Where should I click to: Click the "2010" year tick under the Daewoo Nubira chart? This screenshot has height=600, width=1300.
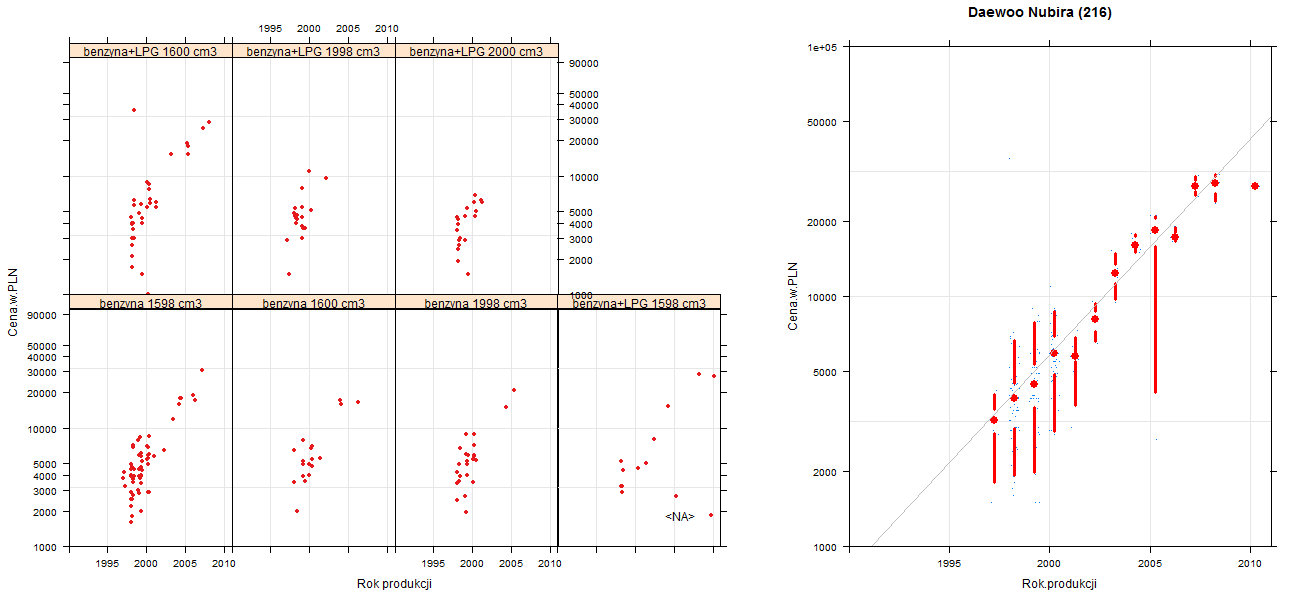tap(1250, 564)
